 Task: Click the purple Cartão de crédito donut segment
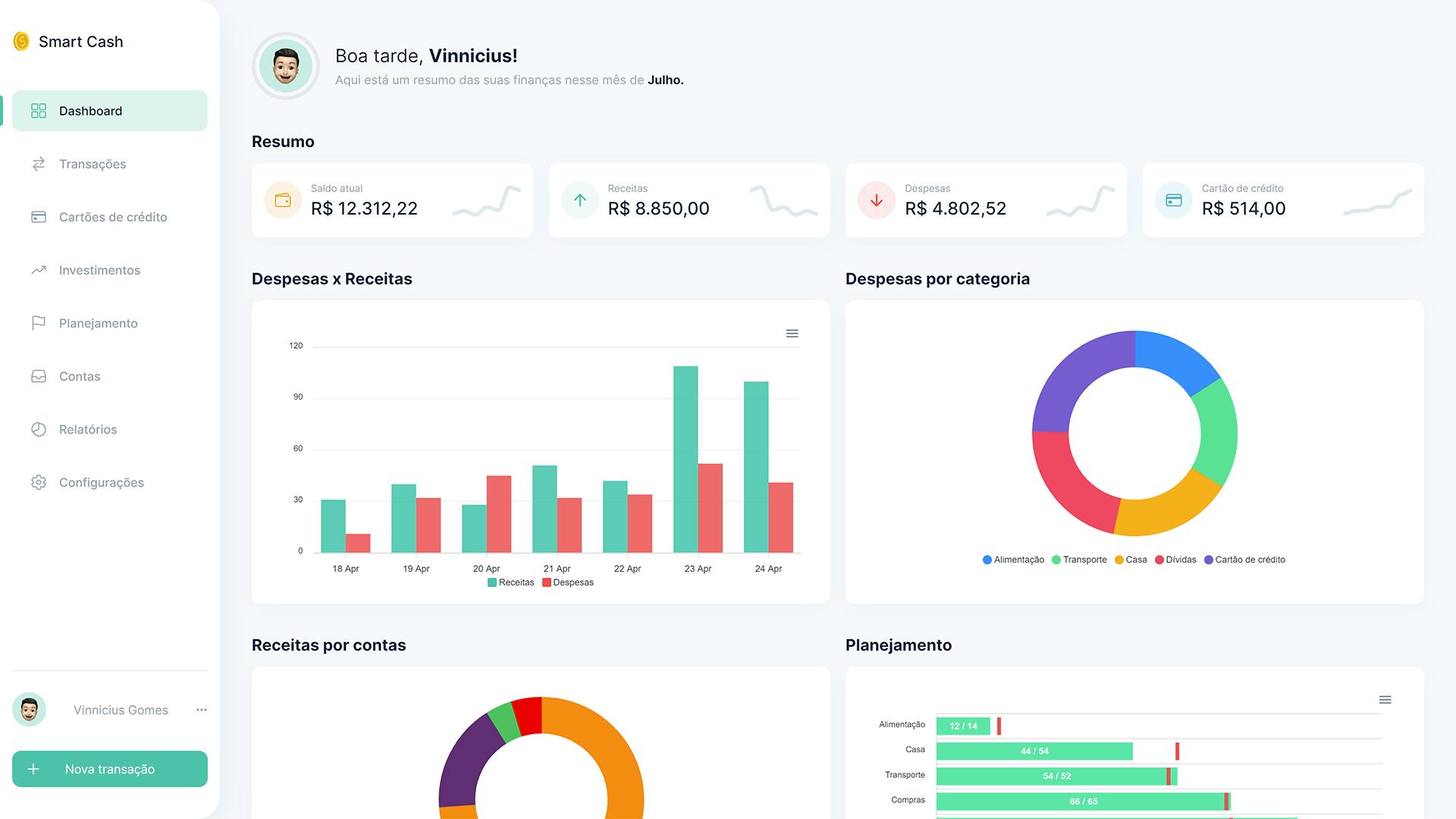(x=1074, y=375)
